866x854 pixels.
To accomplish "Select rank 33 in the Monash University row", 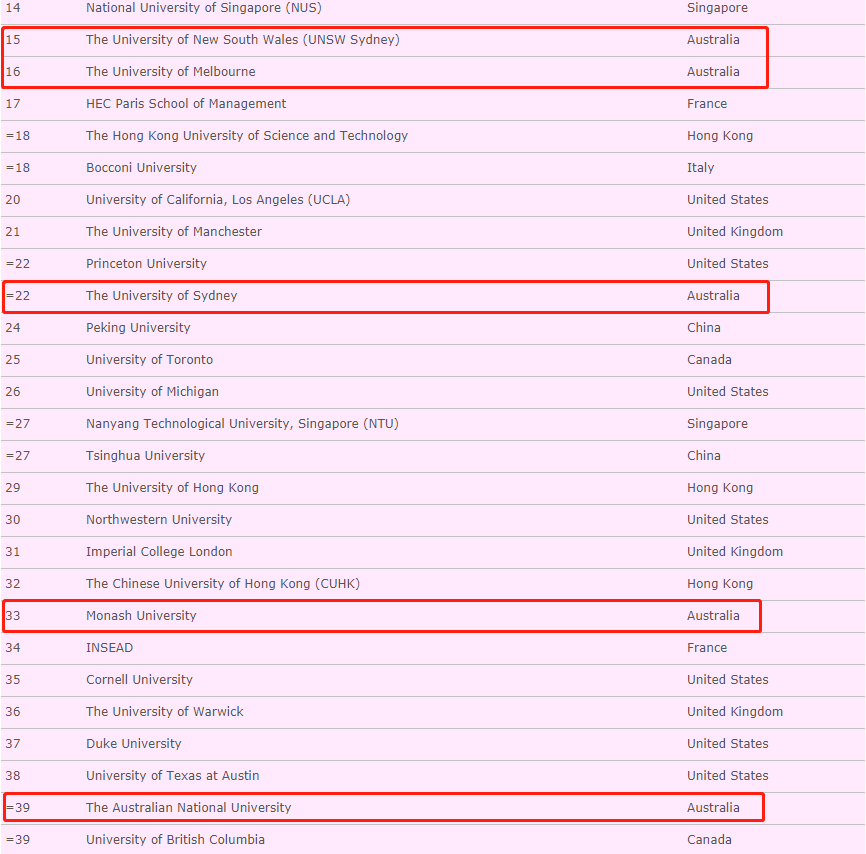I will coord(13,616).
